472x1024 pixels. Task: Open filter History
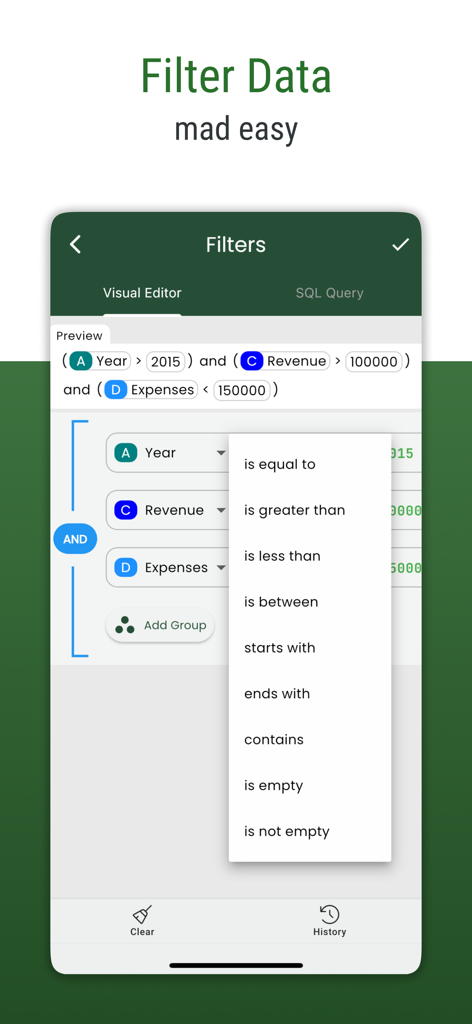[x=329, y=921]
